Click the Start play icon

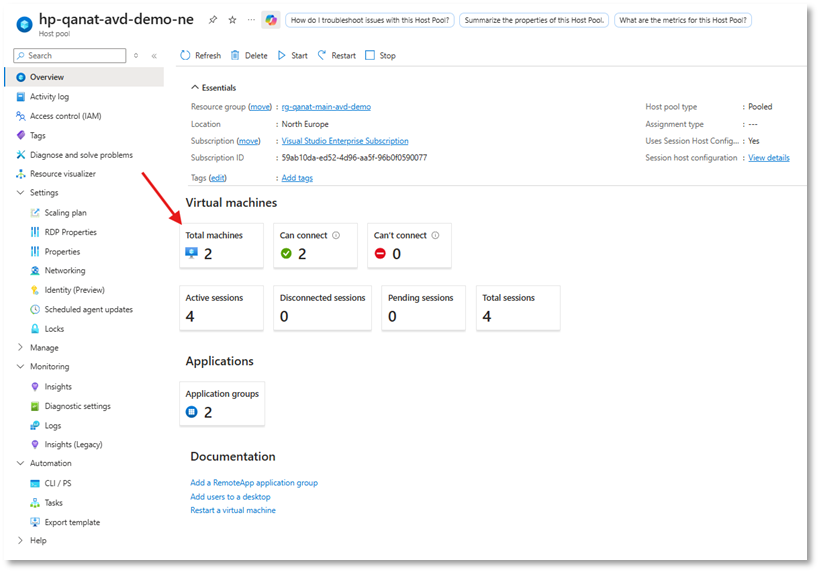[281, 55]
